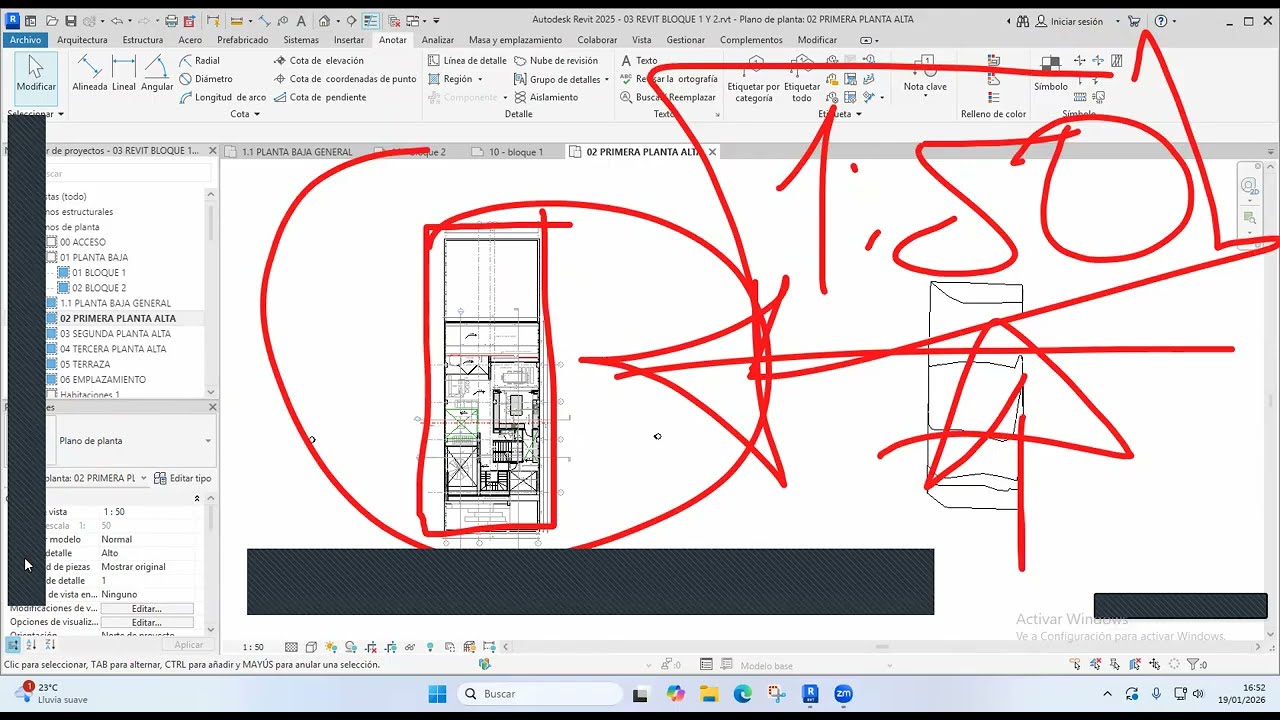Switch to the Estructura ribbon tab

[x=143, y=40]
